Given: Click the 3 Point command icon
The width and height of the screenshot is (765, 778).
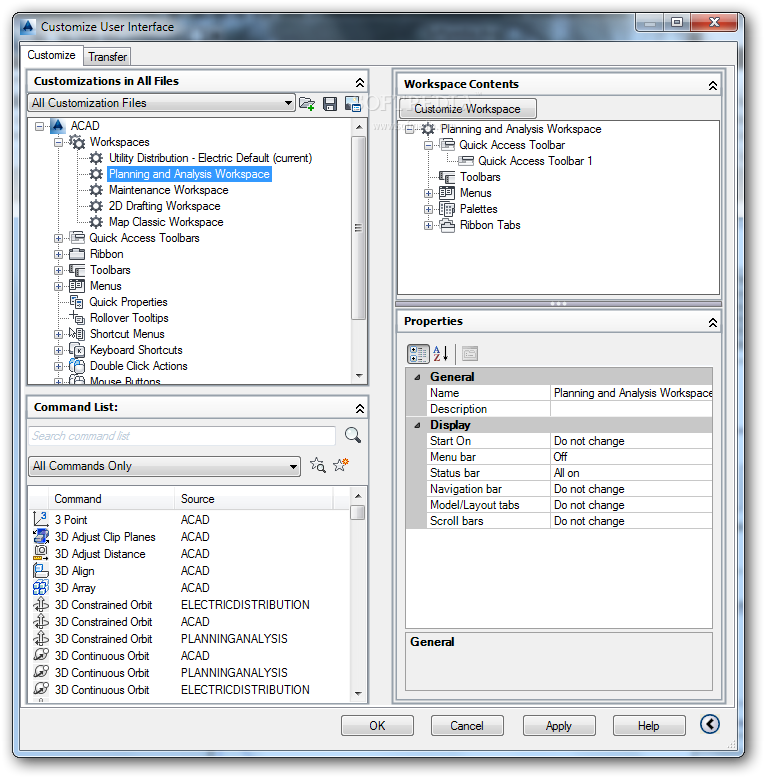Looking at the screenshot, I should pyautogui.click(x=40, y=519).
